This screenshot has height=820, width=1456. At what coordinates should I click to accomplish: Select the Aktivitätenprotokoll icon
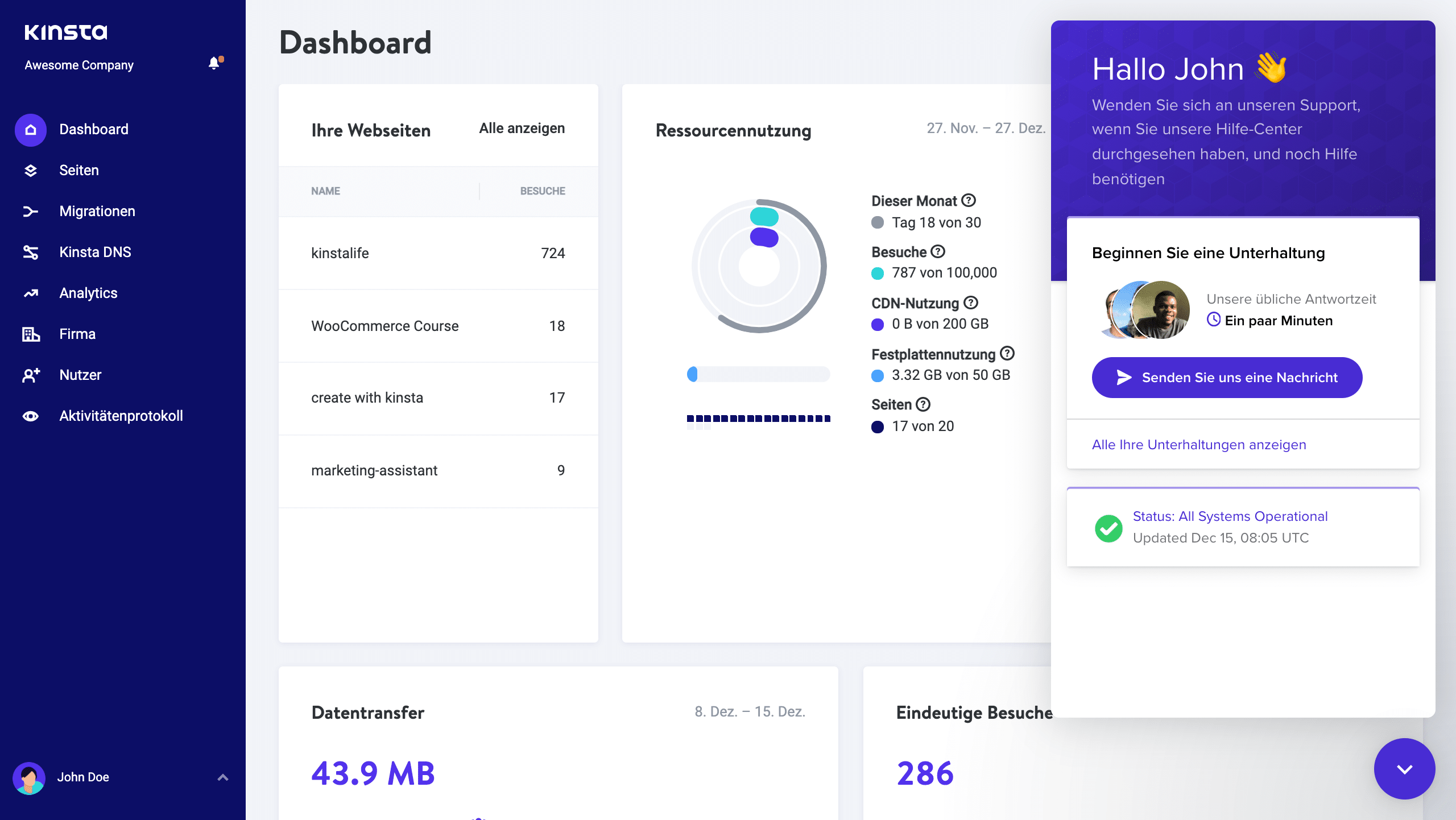(29, 416)
